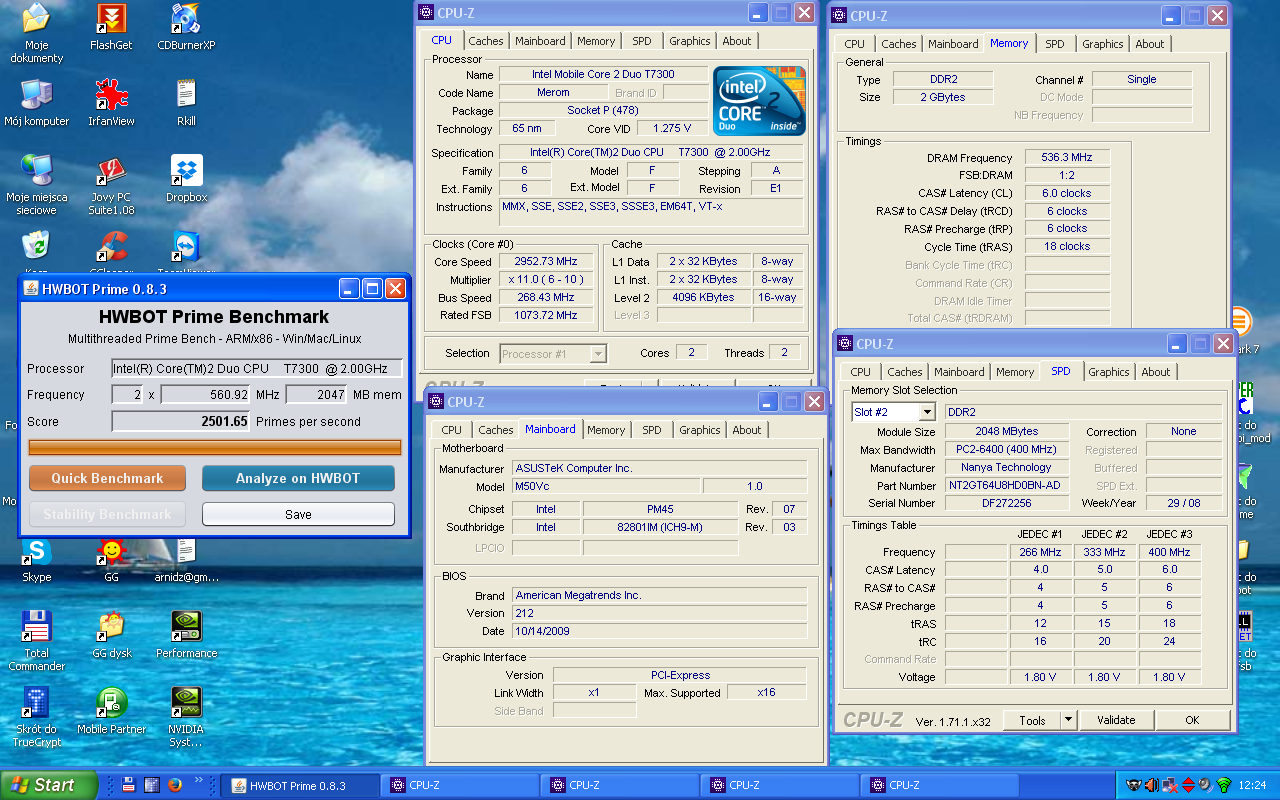Viewport: 1280px width, 800px height.
Task: Click the Firefox quick launch icon
Action: pos(174,785)
